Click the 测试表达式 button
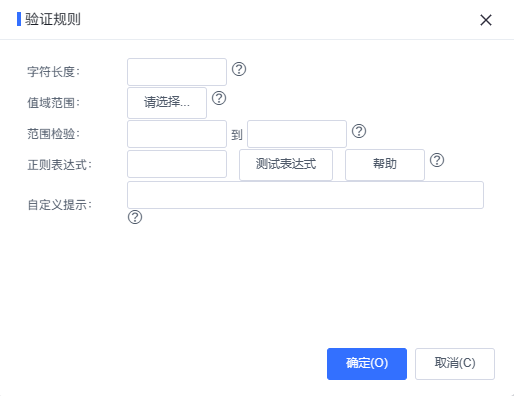This screenshot has width=514, height=396. tap(286, 165)
